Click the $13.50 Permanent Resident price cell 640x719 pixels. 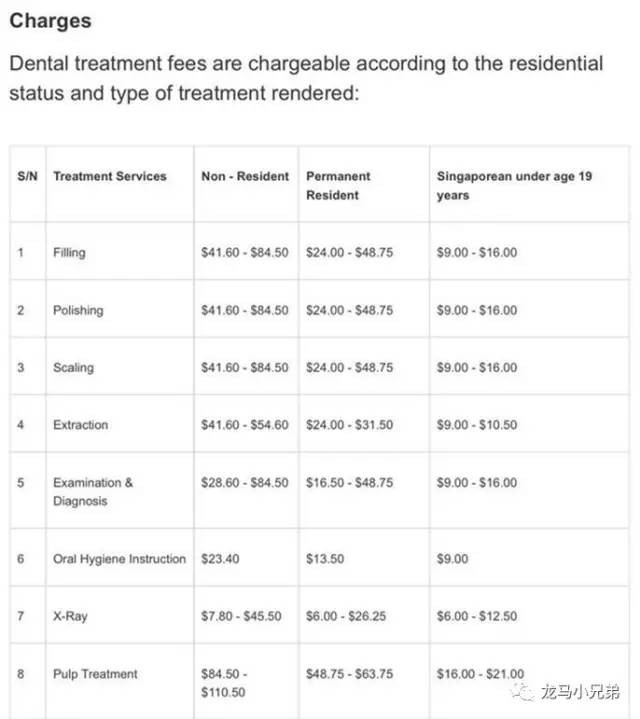coord(325,559)
